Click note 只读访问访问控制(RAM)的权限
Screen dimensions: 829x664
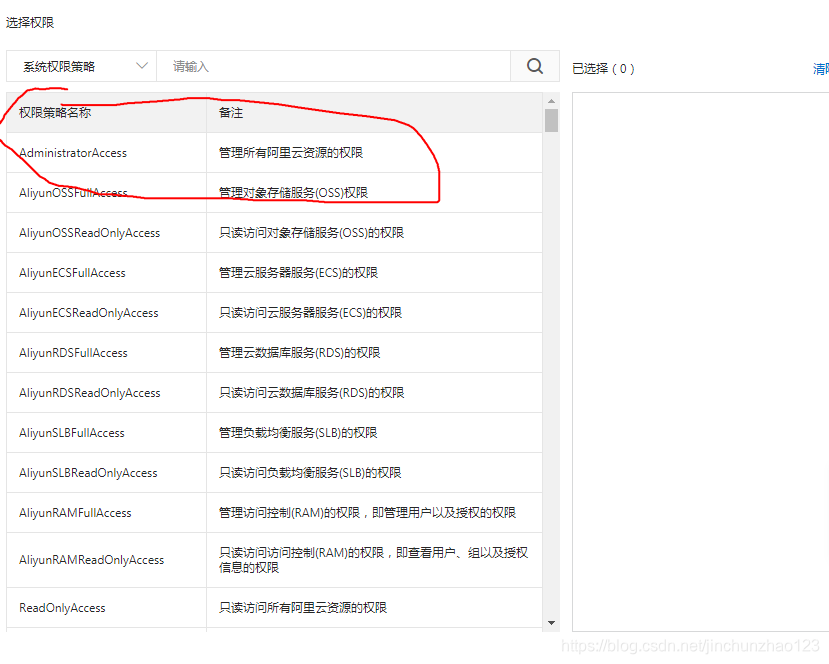[x=373, y=560]
